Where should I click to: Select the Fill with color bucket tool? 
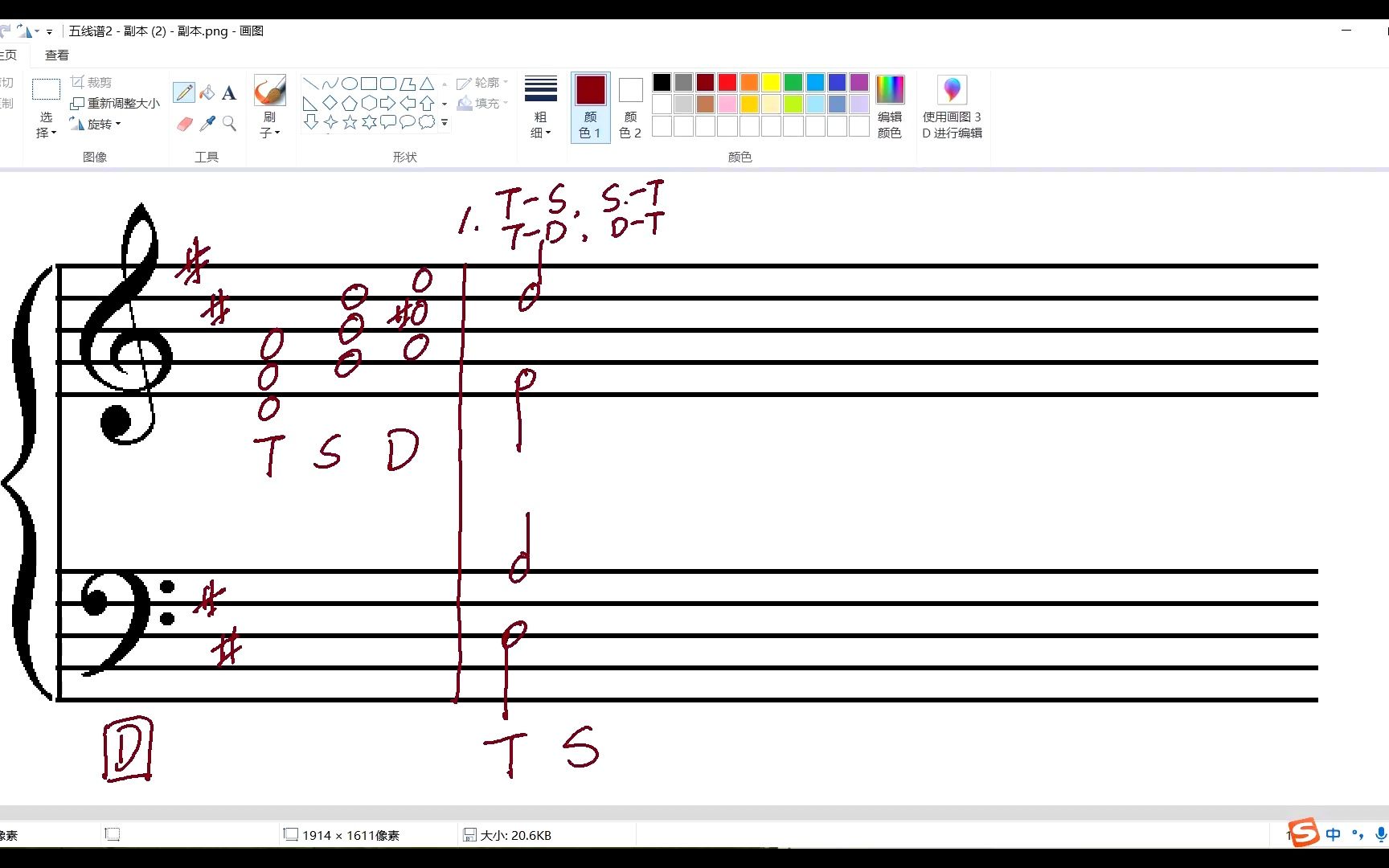tap(207, 92)
